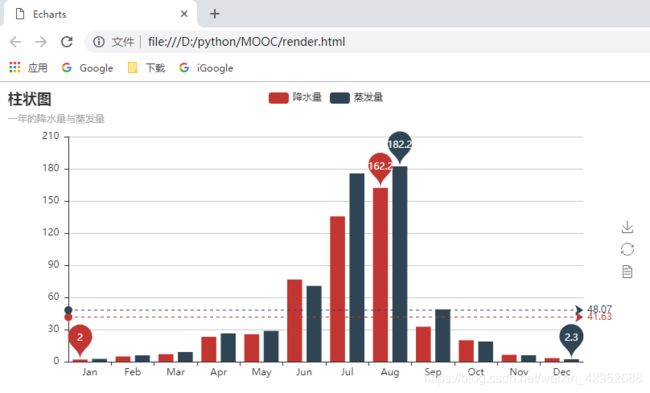Click the average line label 41.63

(599, 318)
